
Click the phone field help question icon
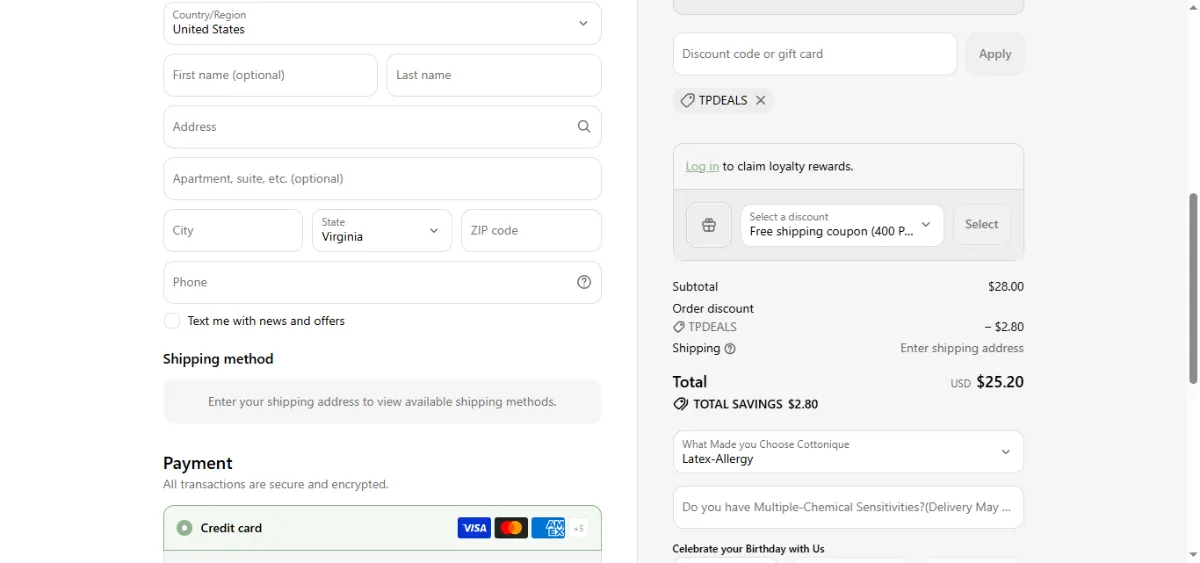[x=584, y=282]
